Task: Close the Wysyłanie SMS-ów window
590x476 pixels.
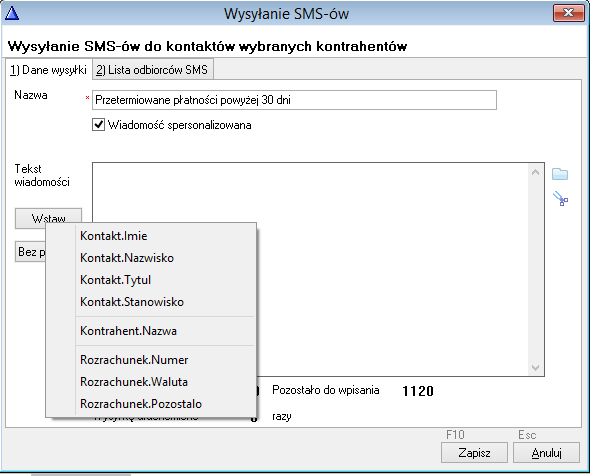Action: (568, 13)
